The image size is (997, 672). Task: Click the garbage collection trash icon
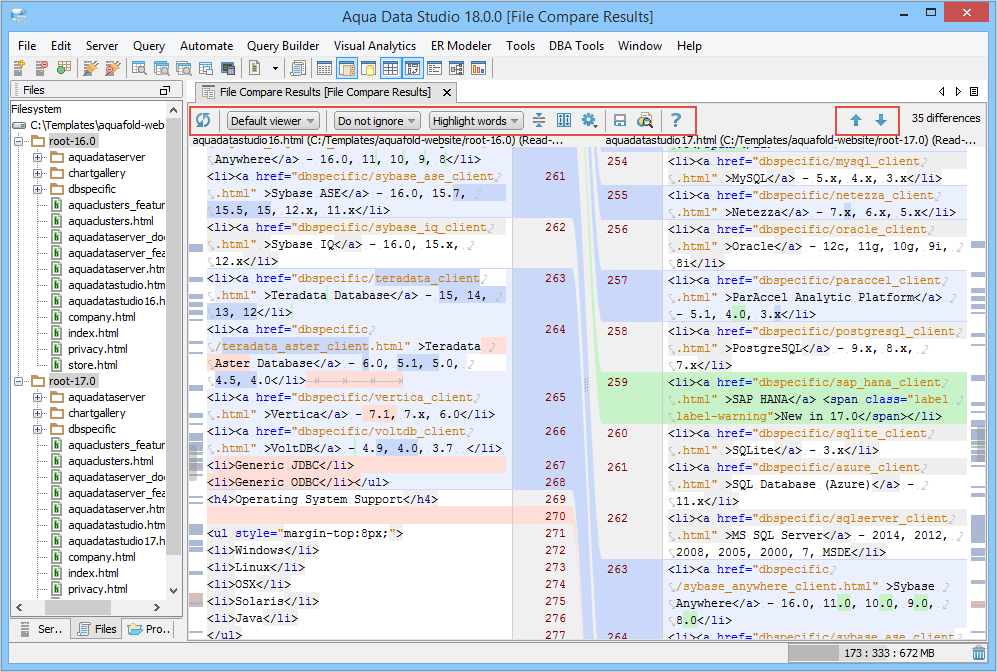coord(978,653)
